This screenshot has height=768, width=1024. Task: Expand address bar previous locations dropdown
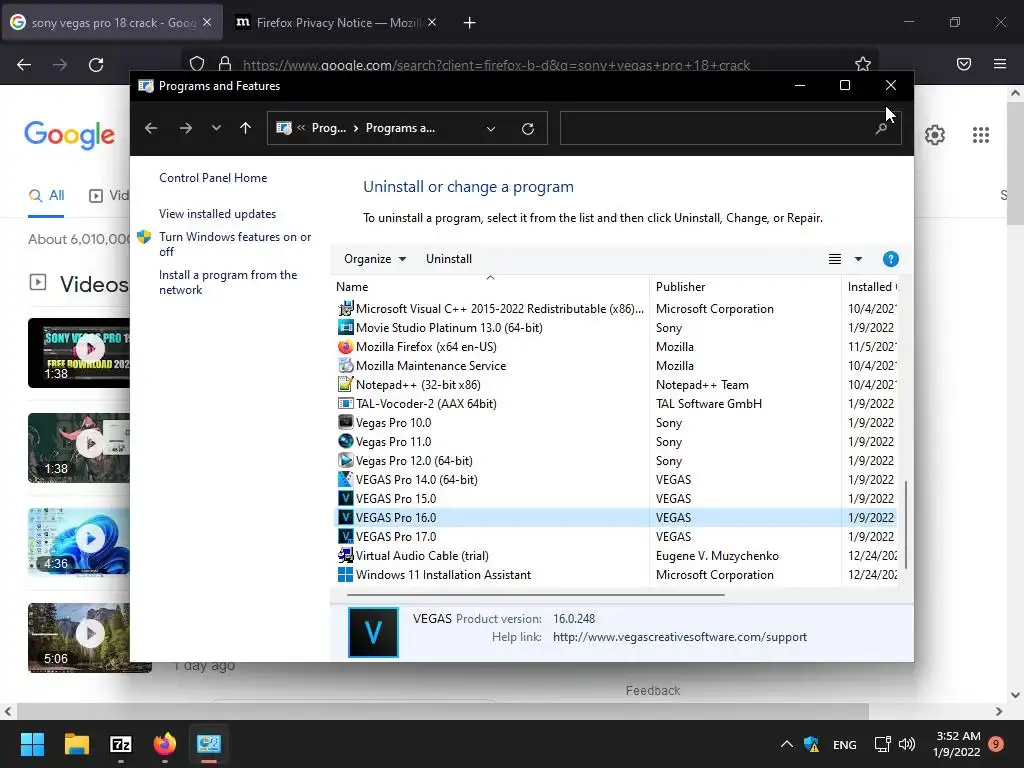point(491,129)
